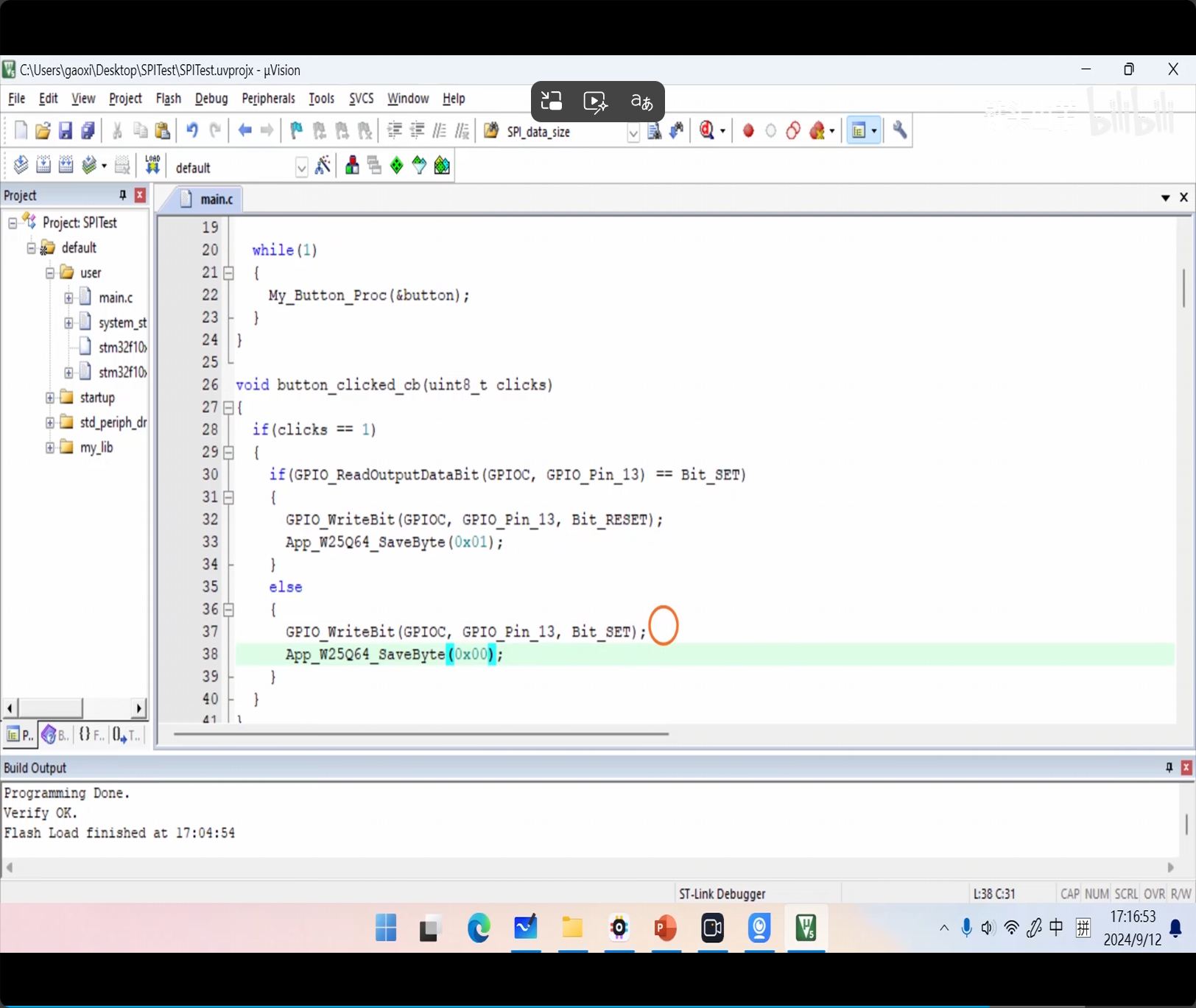Switch to the Functions panel tab
The width and height of the screenshot is (1196, 1008).
(91, 734)
